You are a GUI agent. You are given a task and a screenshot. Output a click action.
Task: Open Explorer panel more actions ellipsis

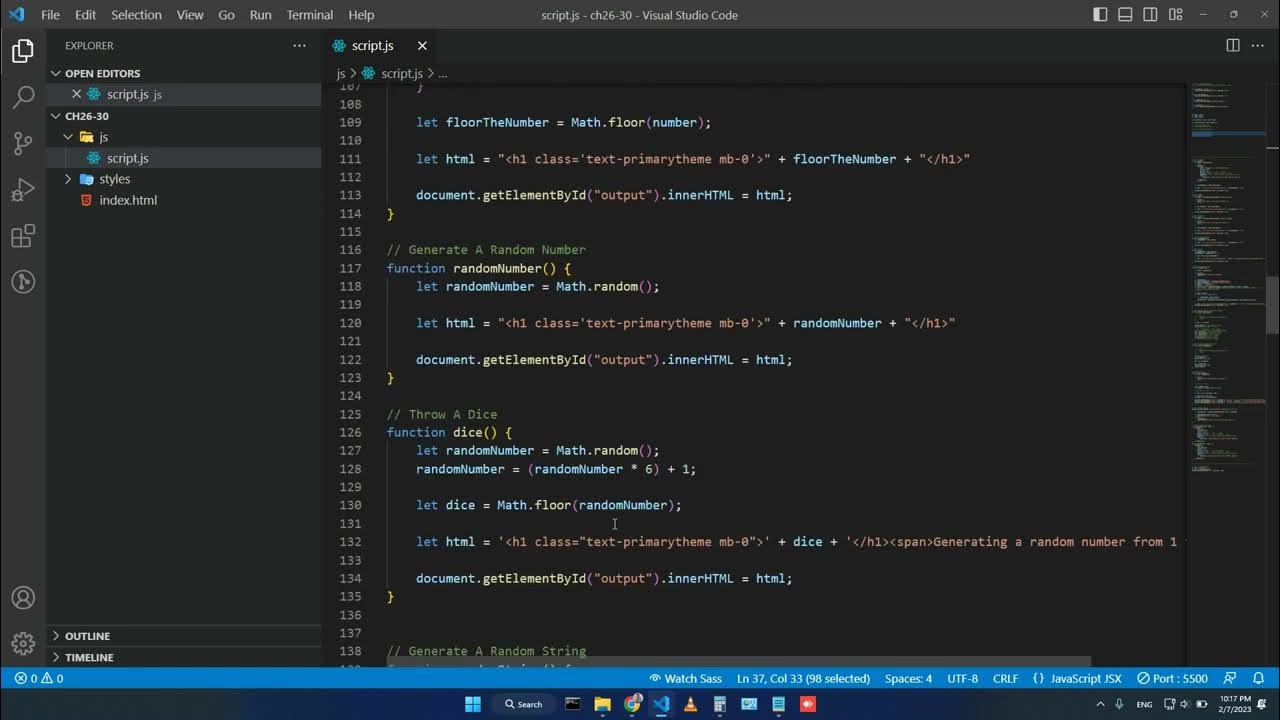(299, 46)
